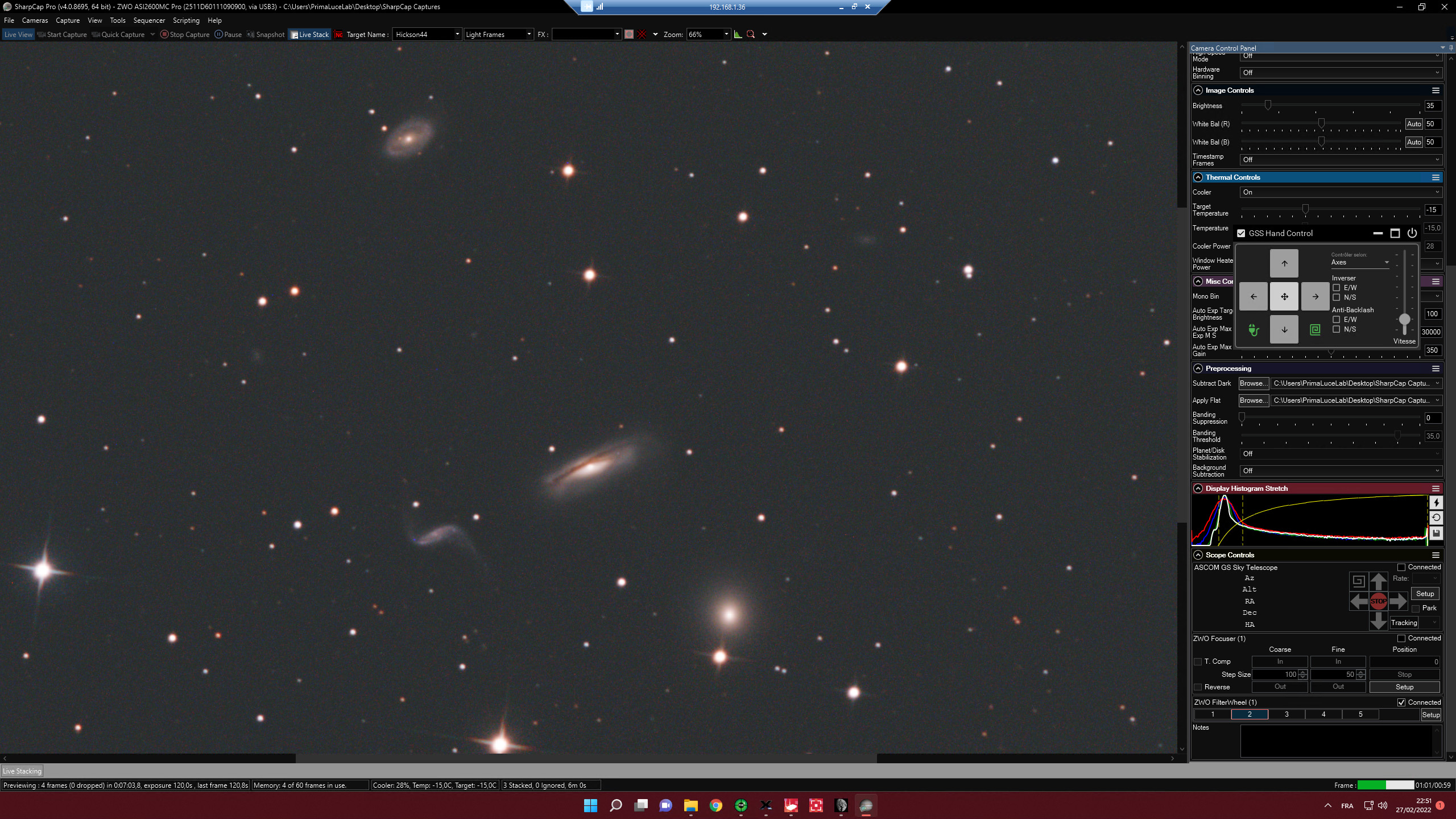The height and width of the screenshot is (819, 1456).
Task: Click Auto button for White Bal (R)
Action: [1414, 124]
